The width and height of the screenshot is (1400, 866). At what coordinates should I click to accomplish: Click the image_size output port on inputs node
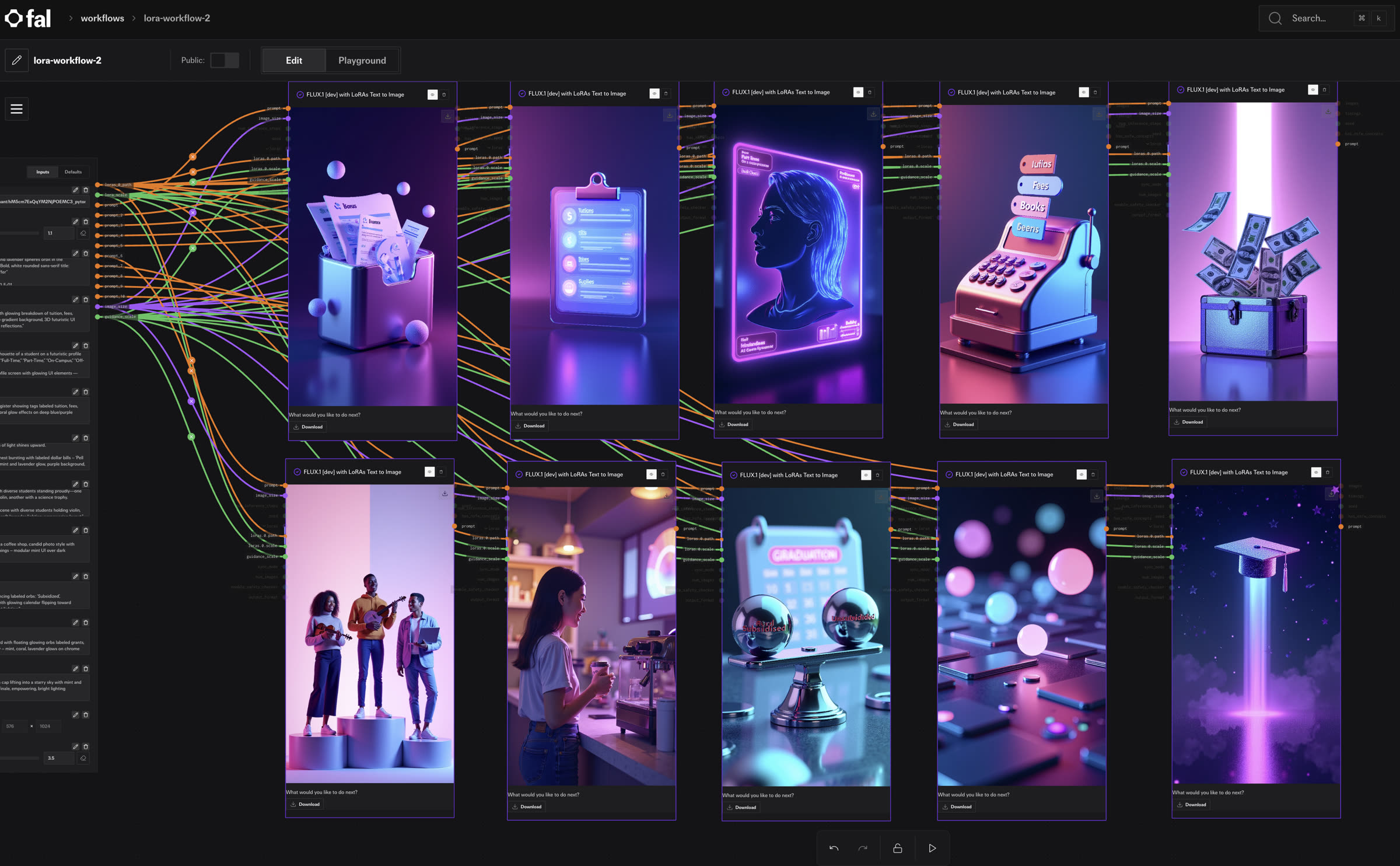(x=98, y=306)
